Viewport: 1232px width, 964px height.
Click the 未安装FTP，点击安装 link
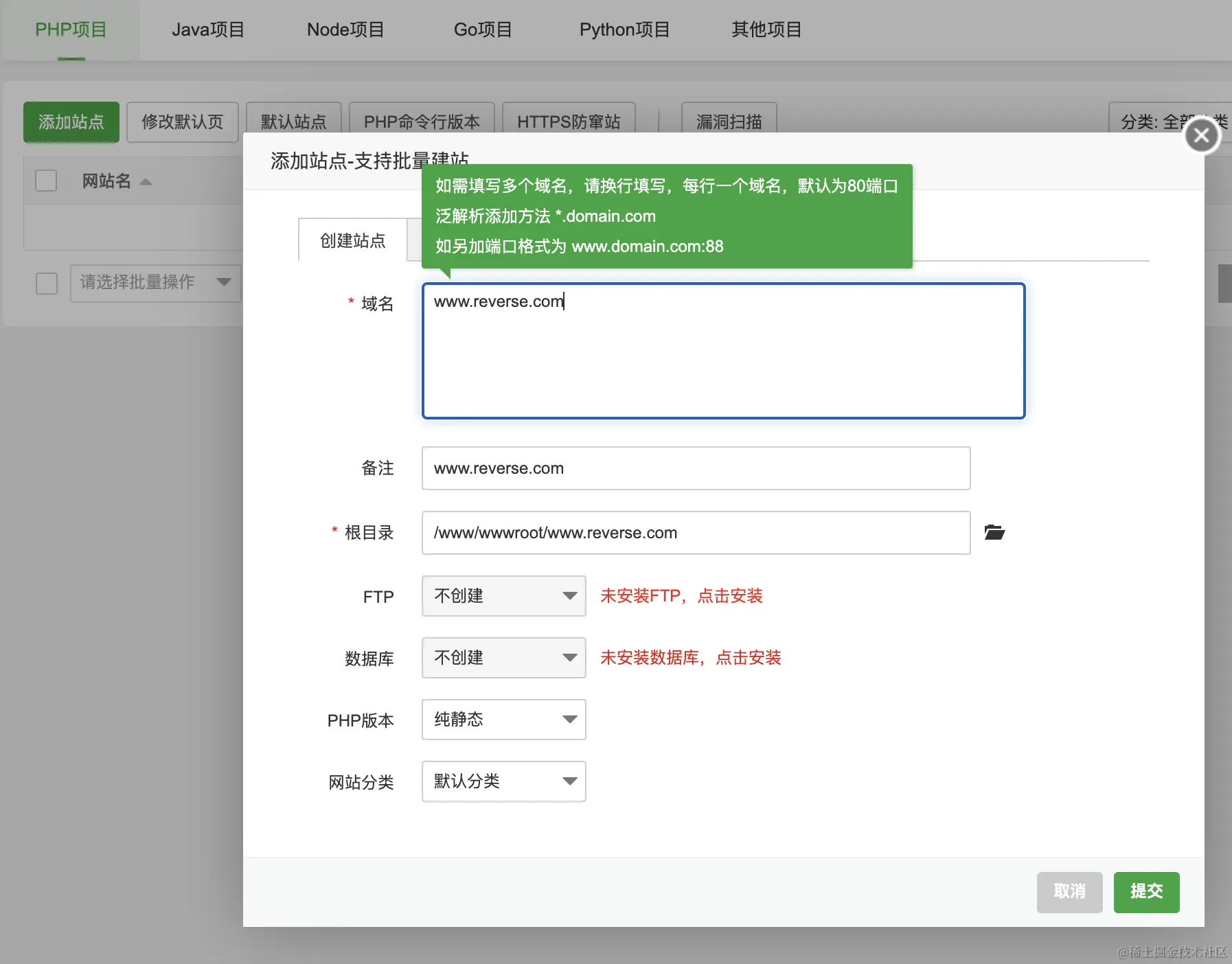(682, 596)
